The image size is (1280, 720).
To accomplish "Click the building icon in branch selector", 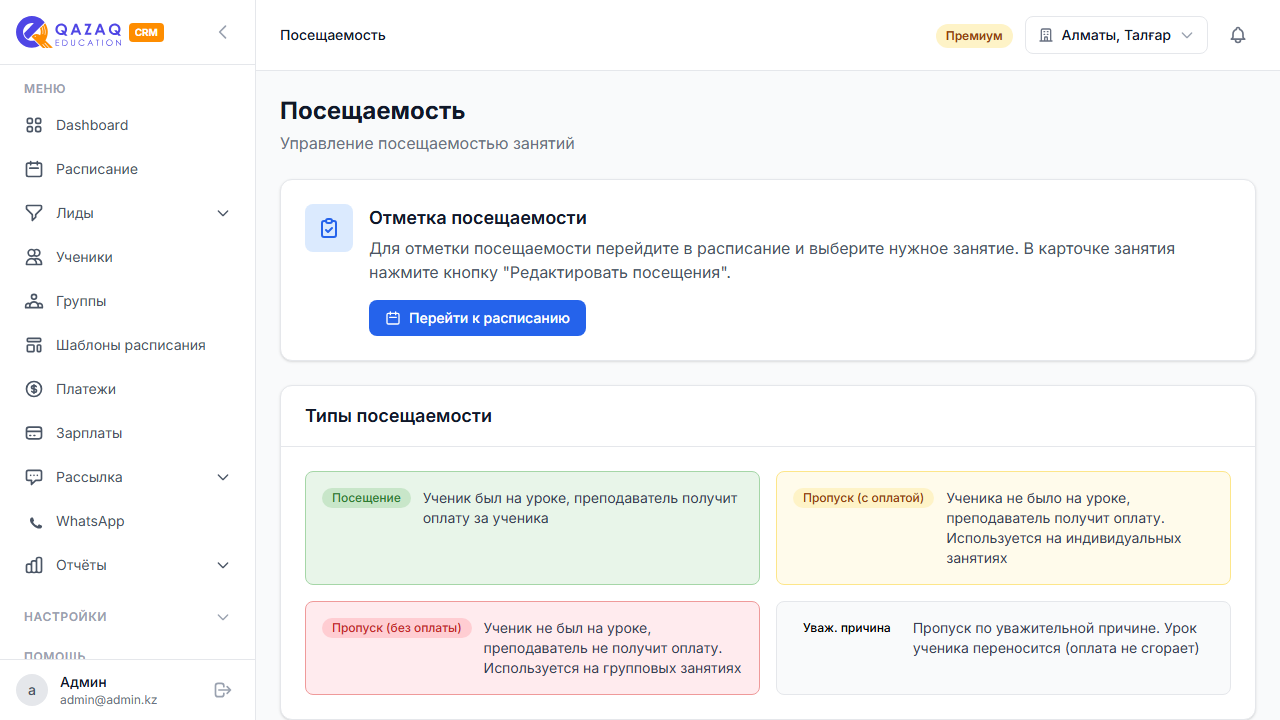I will 1046,35.
